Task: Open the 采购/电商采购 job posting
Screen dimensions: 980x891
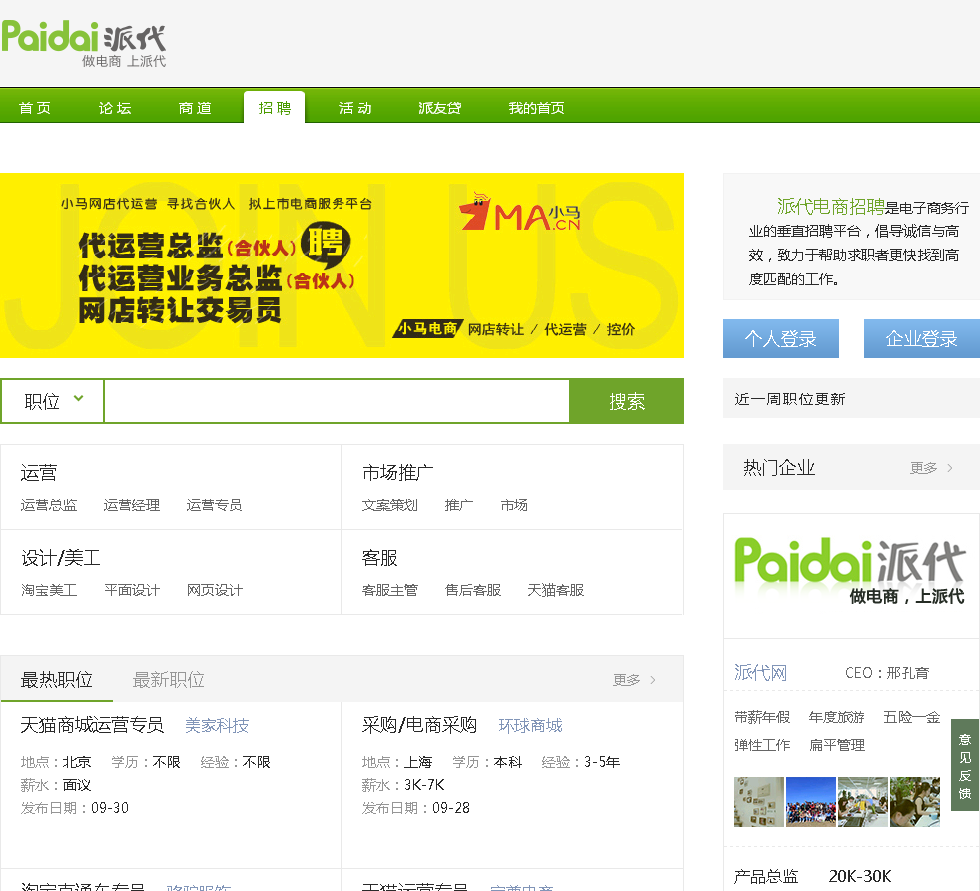Action: coord(419,725)
